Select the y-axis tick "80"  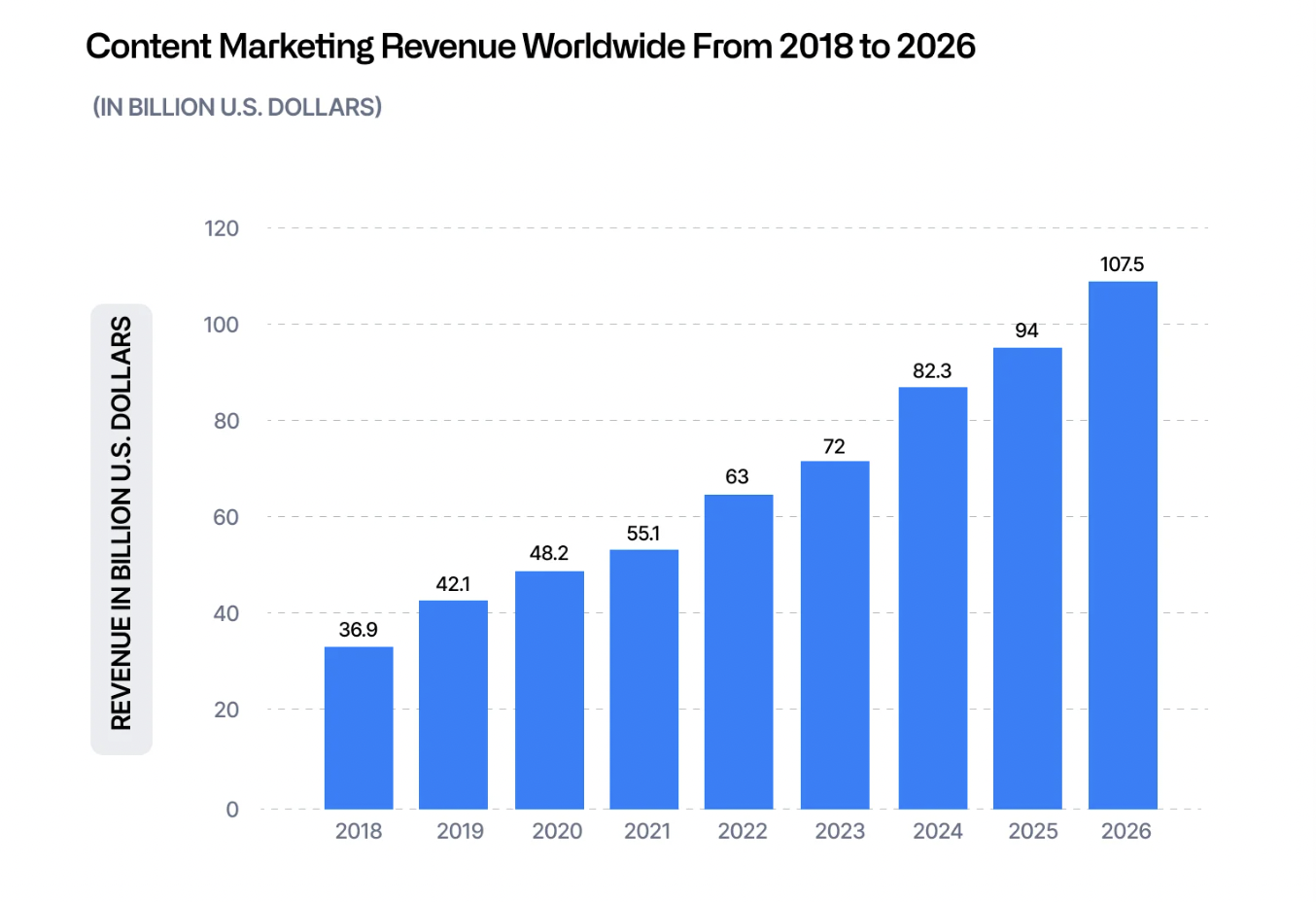click(226, 421)
